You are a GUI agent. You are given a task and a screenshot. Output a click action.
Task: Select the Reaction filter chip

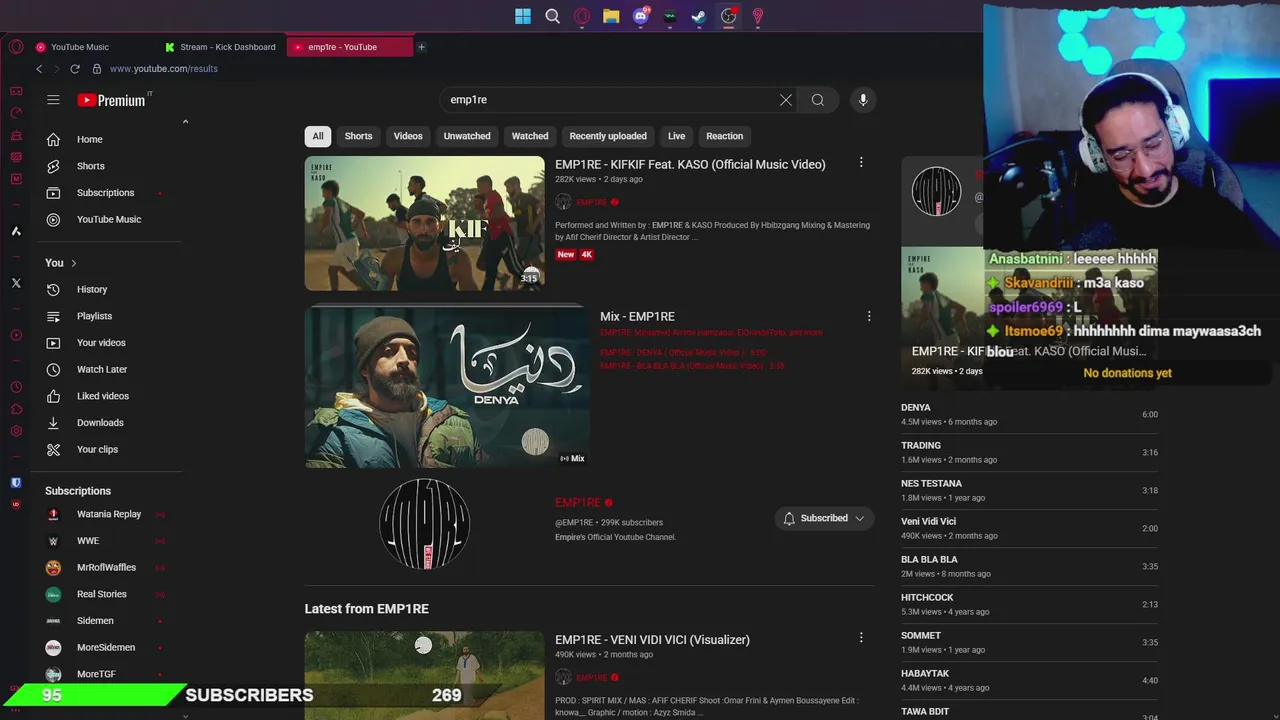pyautogui.click(x=725, y=136)
